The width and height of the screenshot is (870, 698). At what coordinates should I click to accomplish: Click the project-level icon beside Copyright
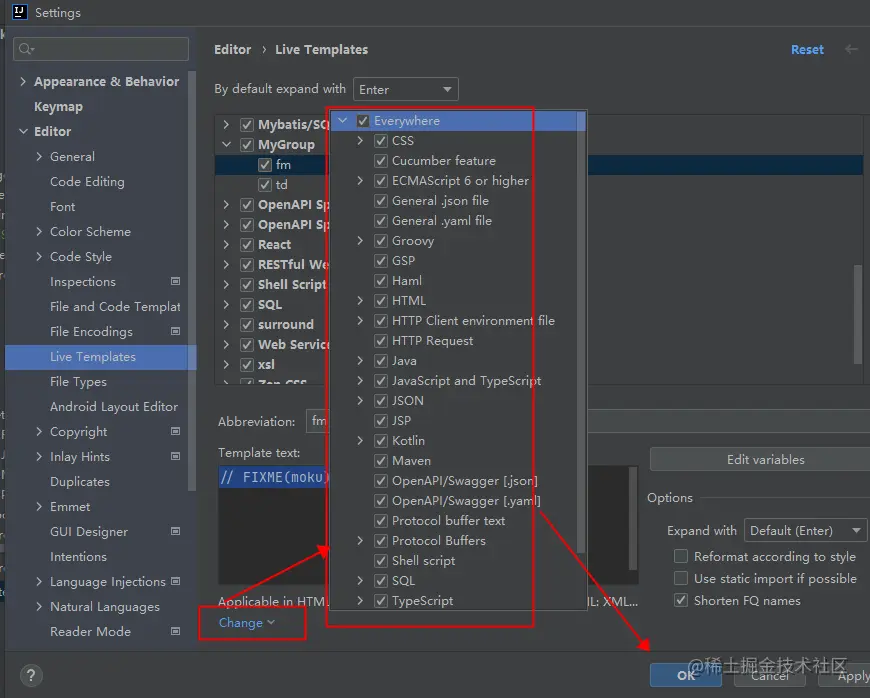click(175, 431)
